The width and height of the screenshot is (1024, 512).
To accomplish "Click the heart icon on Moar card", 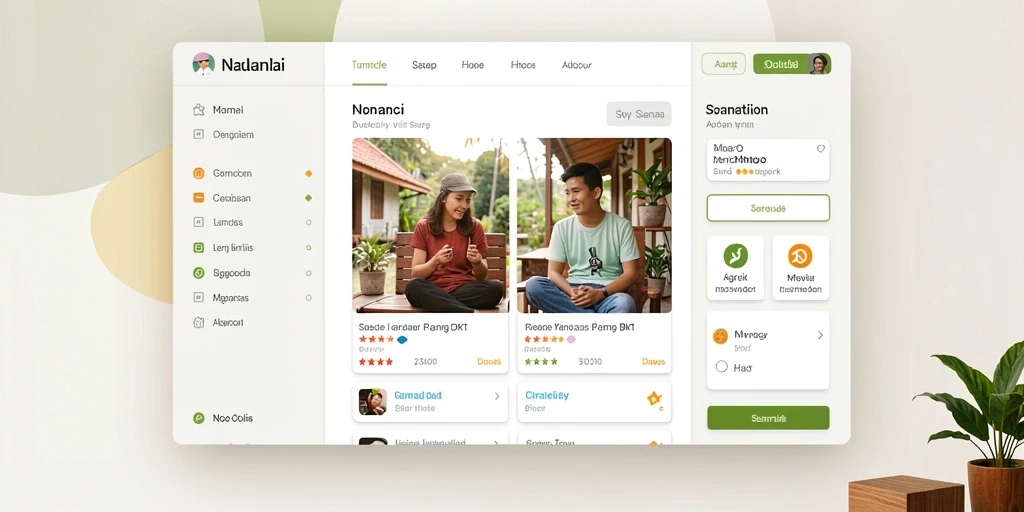I will tap(821, 148).
